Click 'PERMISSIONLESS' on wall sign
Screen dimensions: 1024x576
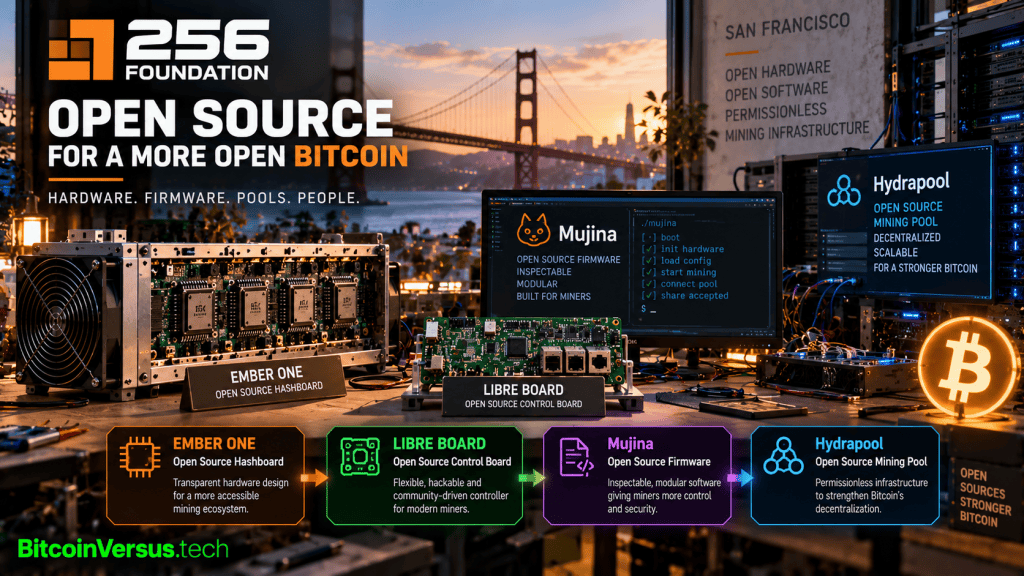pos(775,112)
